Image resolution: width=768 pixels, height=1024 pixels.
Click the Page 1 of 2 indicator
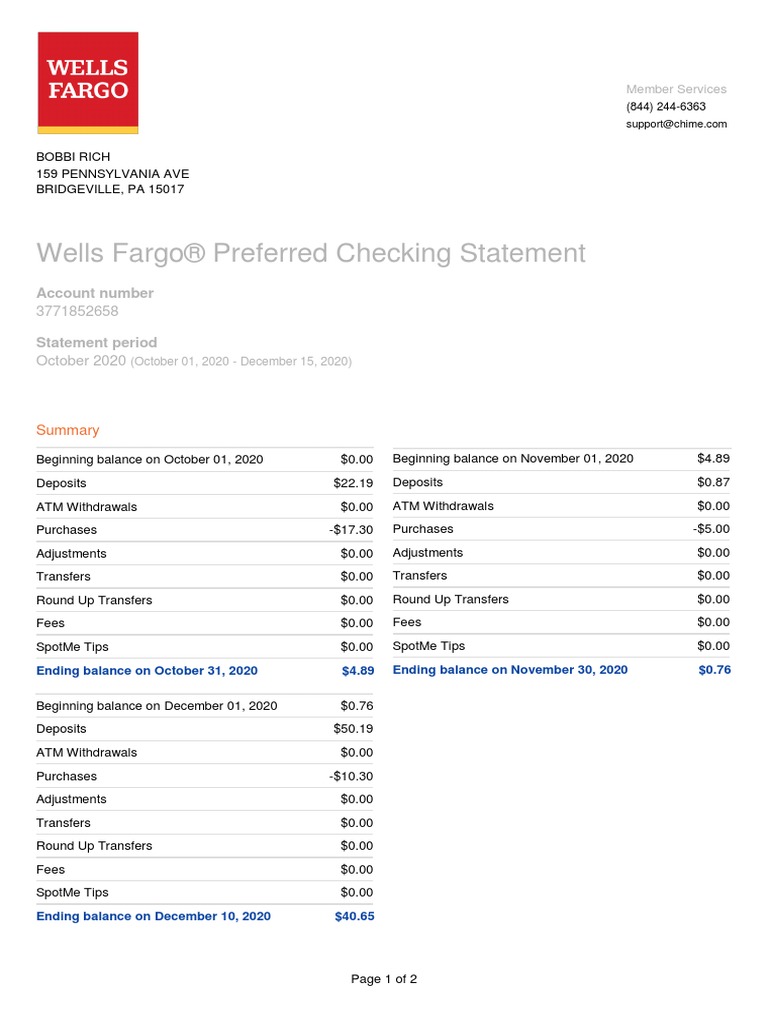(384, 979)
